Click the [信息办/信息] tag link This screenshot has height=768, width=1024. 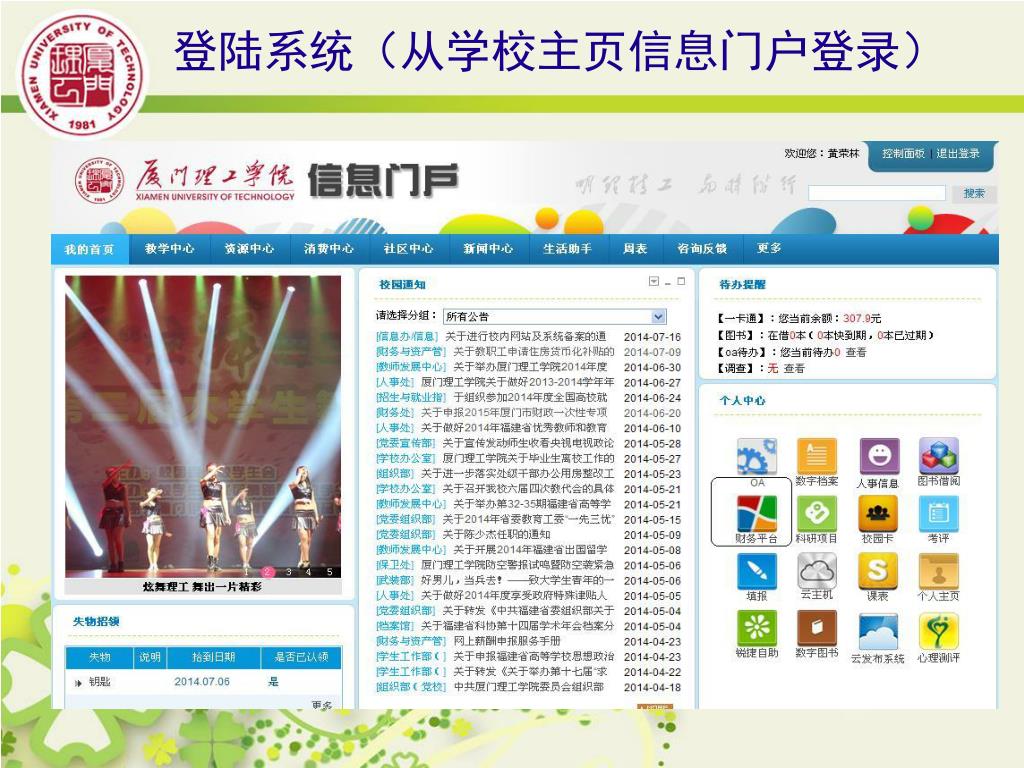pos(407,336)
